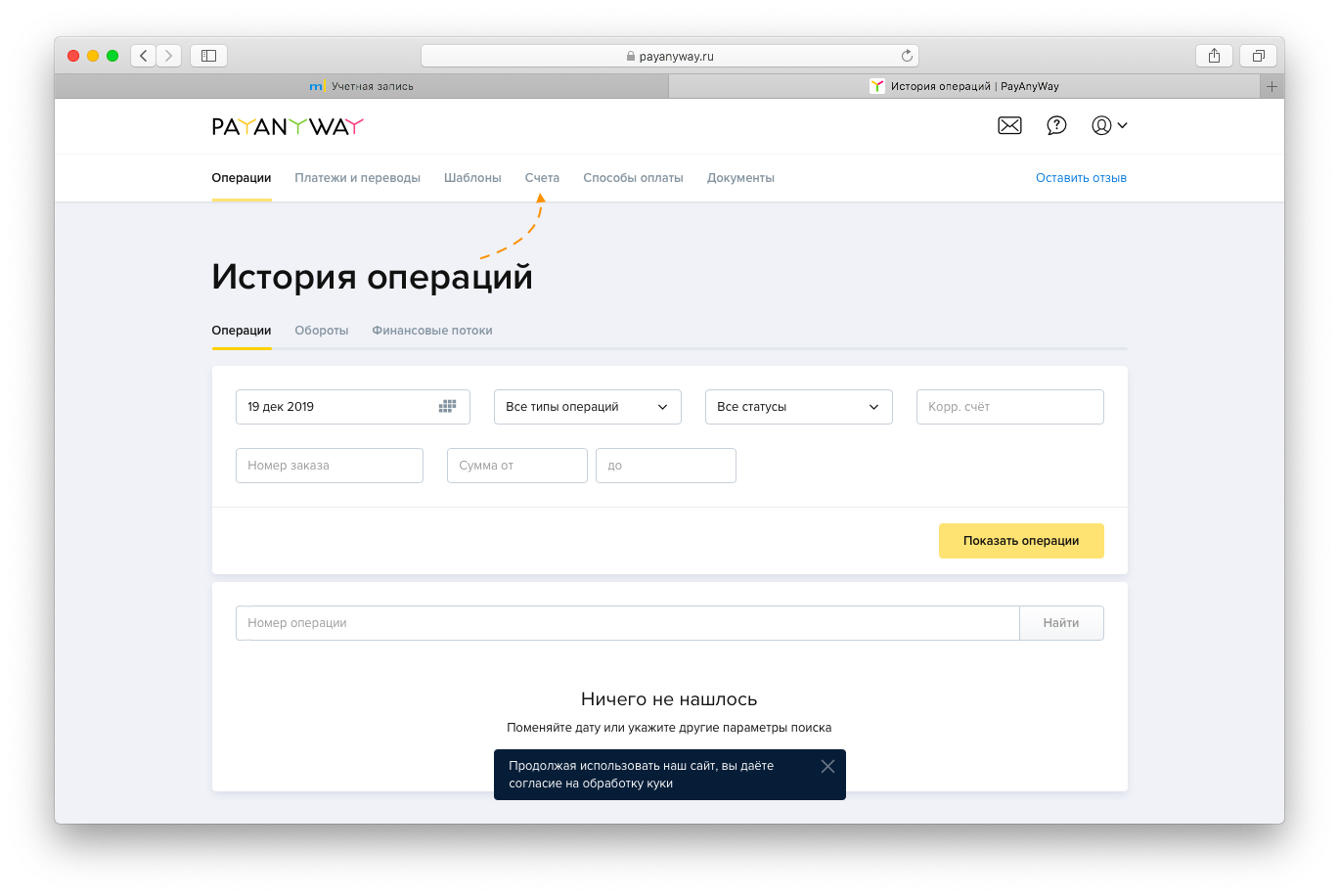The width and height of the screenshot is (1339, 896).
Task: Open help question bubble icon
Action: (1056, 125)
